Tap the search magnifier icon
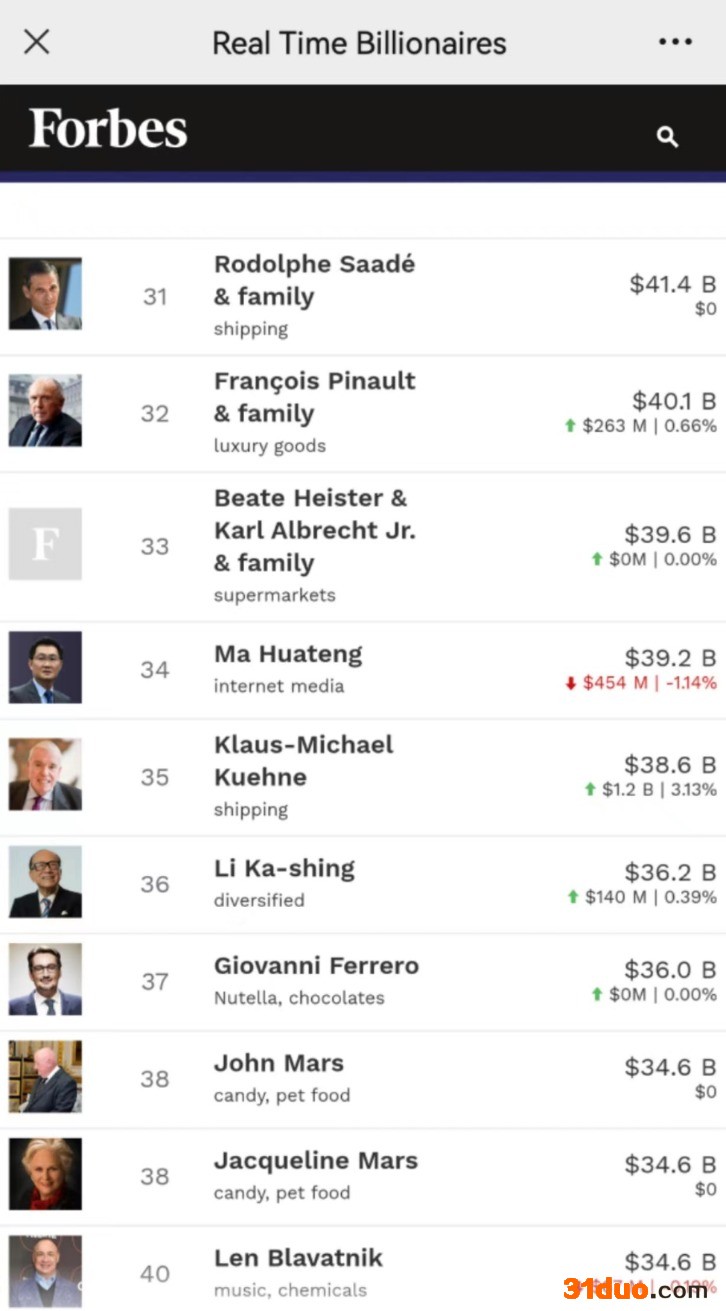The height and width of the screenshot is (1311, 726). 667,137
